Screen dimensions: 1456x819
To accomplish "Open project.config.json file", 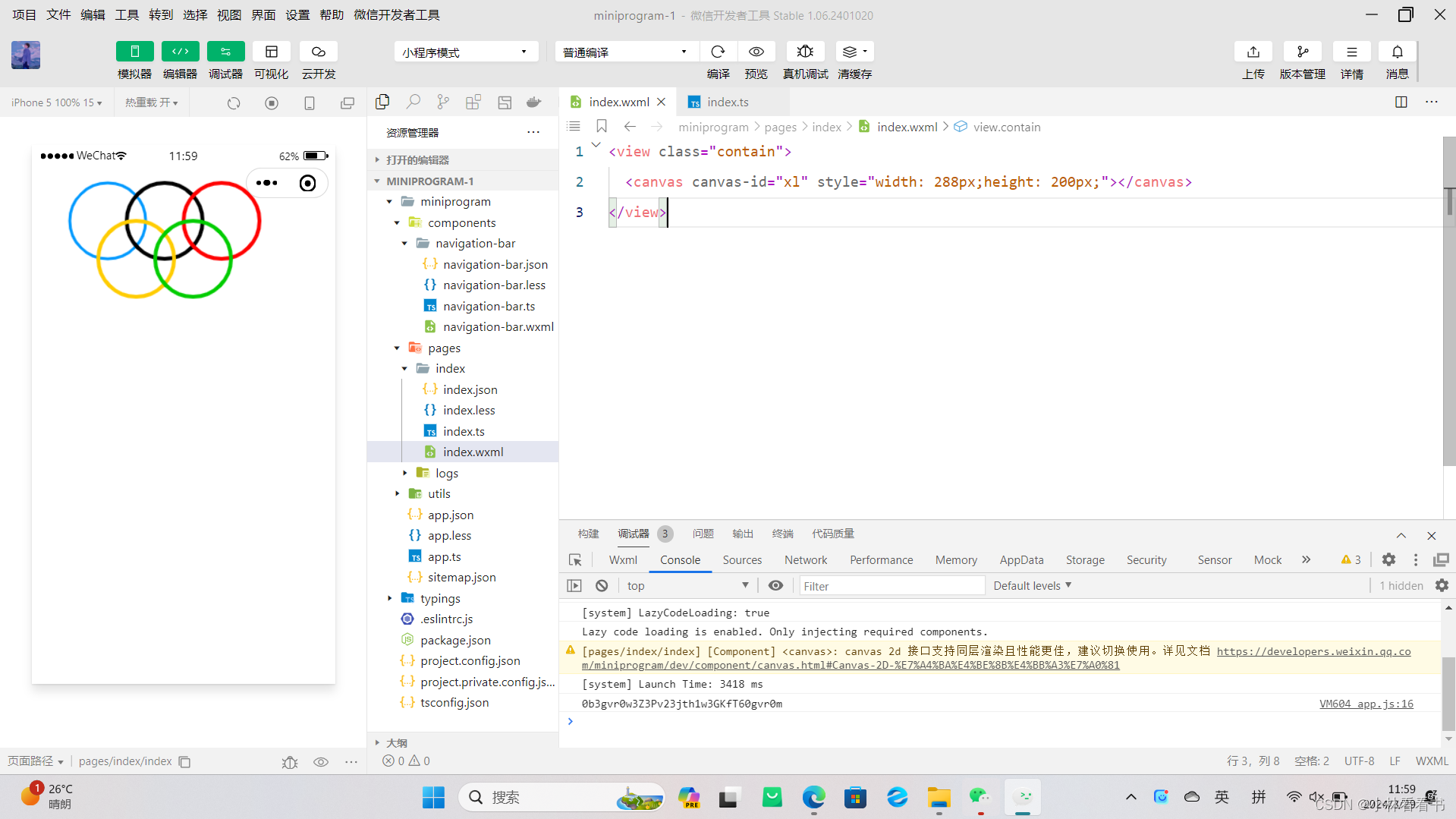I will tap(470, 660).
